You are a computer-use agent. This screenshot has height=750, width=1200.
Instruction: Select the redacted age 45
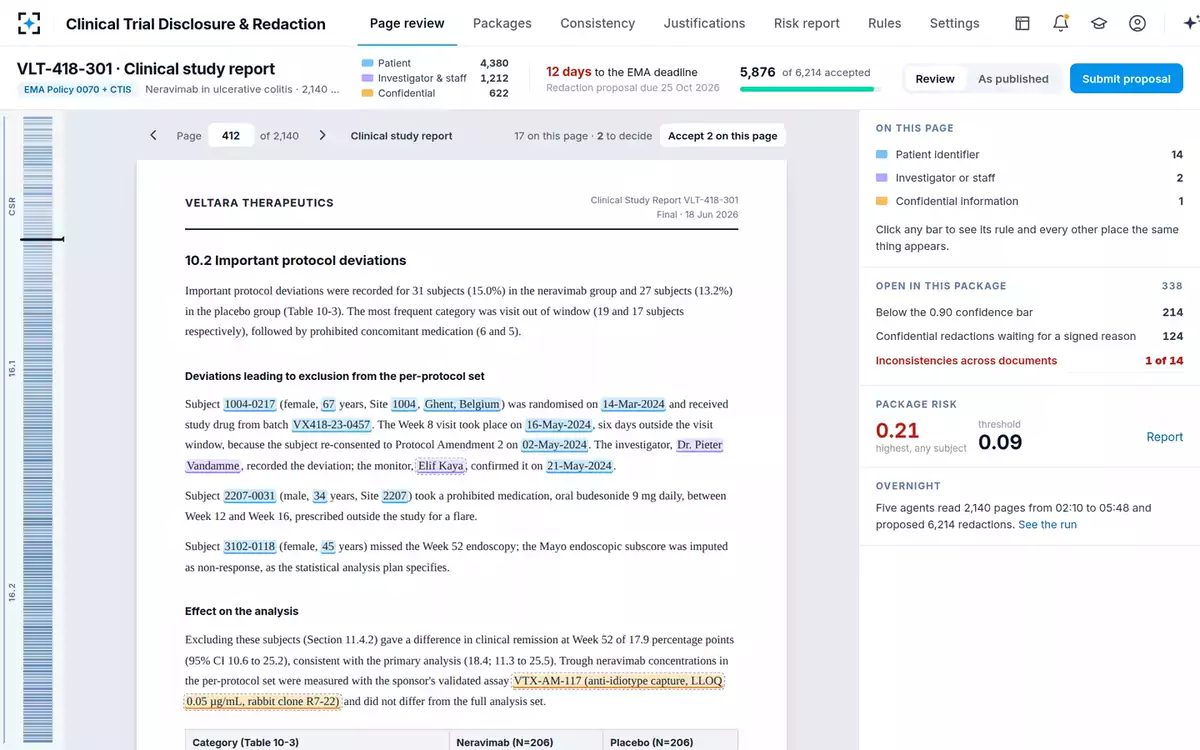pyautogui.click(x=328, y=547)
